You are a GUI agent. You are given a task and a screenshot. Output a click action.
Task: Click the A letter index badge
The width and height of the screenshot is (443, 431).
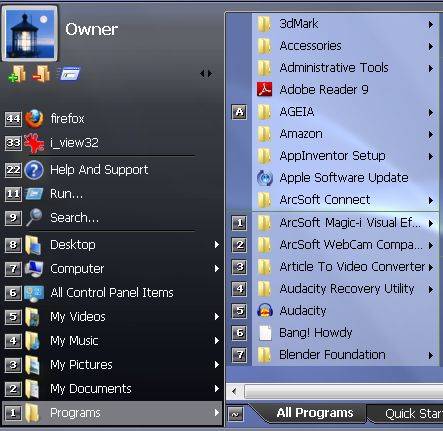pyautogui.click(x=239, y=112)
